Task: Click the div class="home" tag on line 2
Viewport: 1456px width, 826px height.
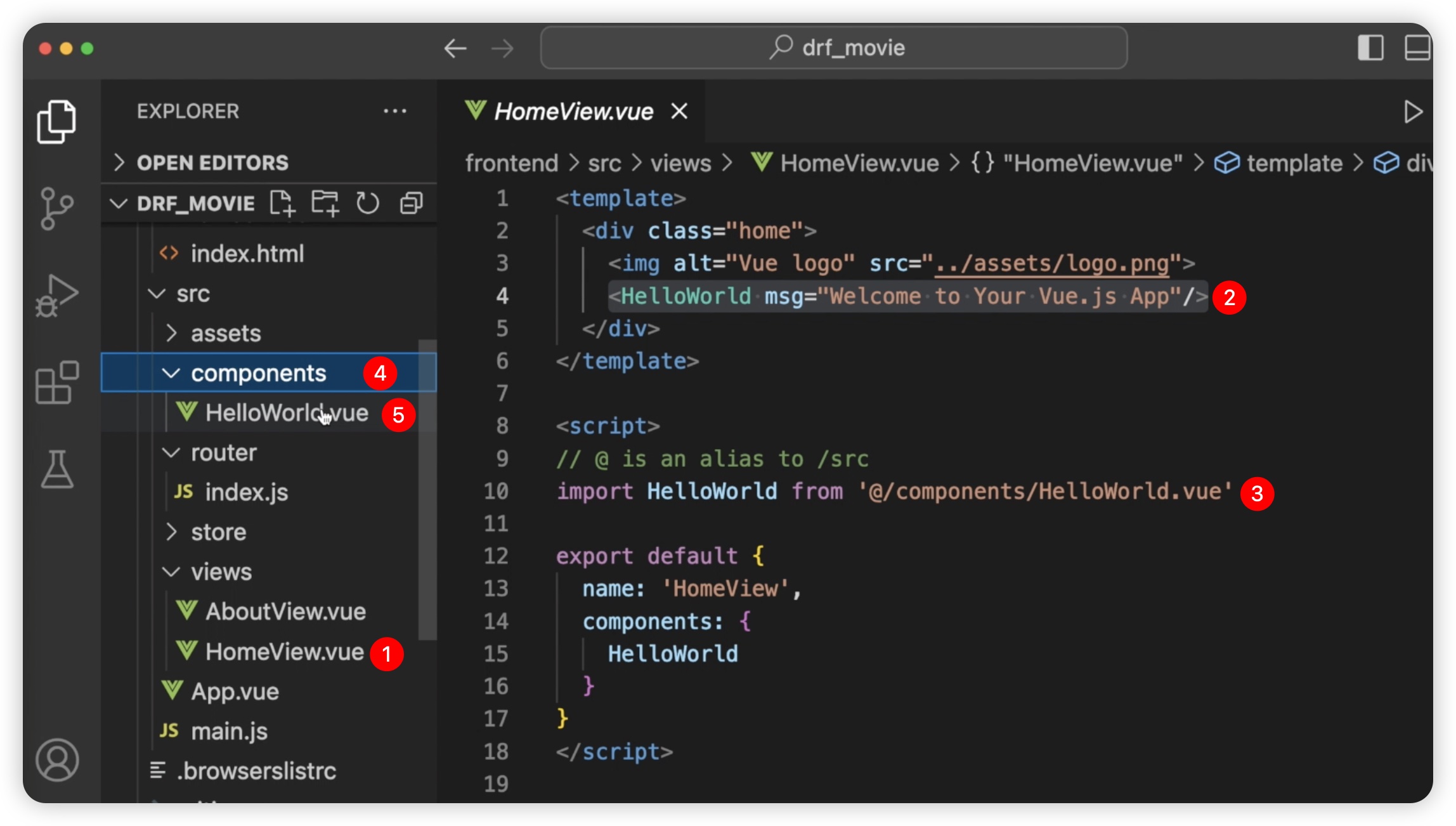Action: [699, 231]
